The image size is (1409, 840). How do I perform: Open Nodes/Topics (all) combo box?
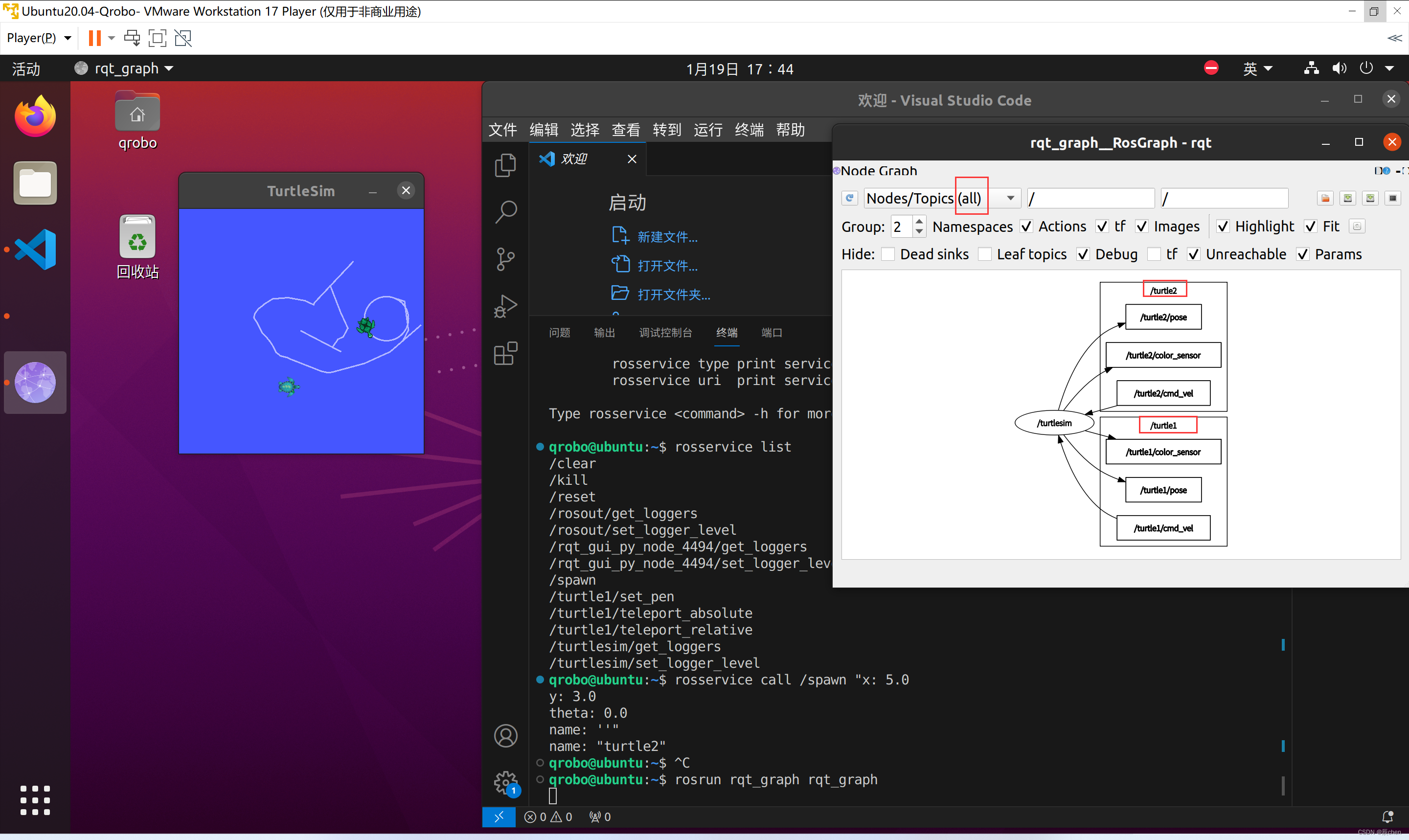pyautogui.click(x=942, y=198)
